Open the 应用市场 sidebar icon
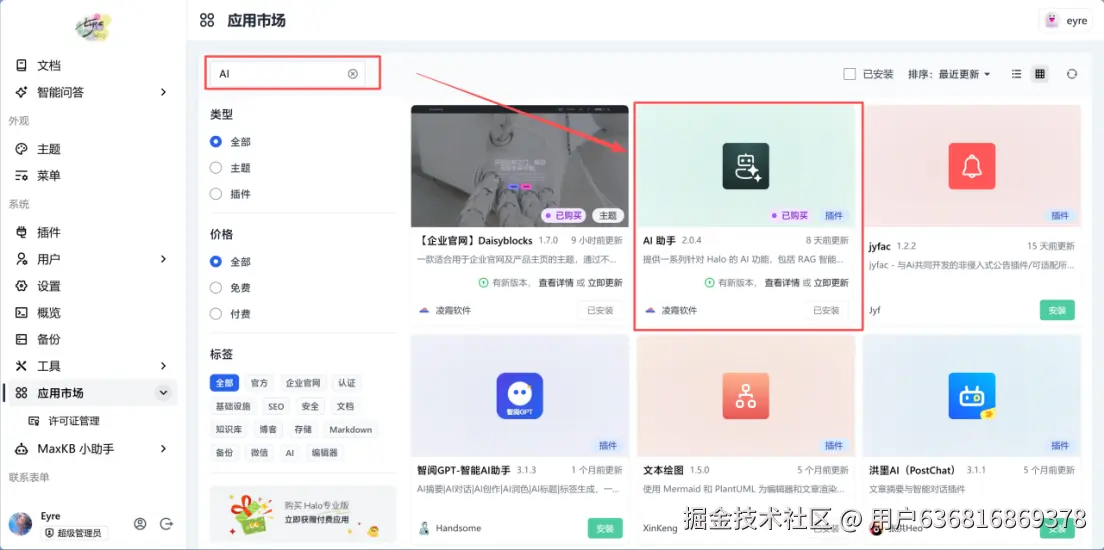The width and height of the screenshot is (1104, 550). (x=22, y=393)
